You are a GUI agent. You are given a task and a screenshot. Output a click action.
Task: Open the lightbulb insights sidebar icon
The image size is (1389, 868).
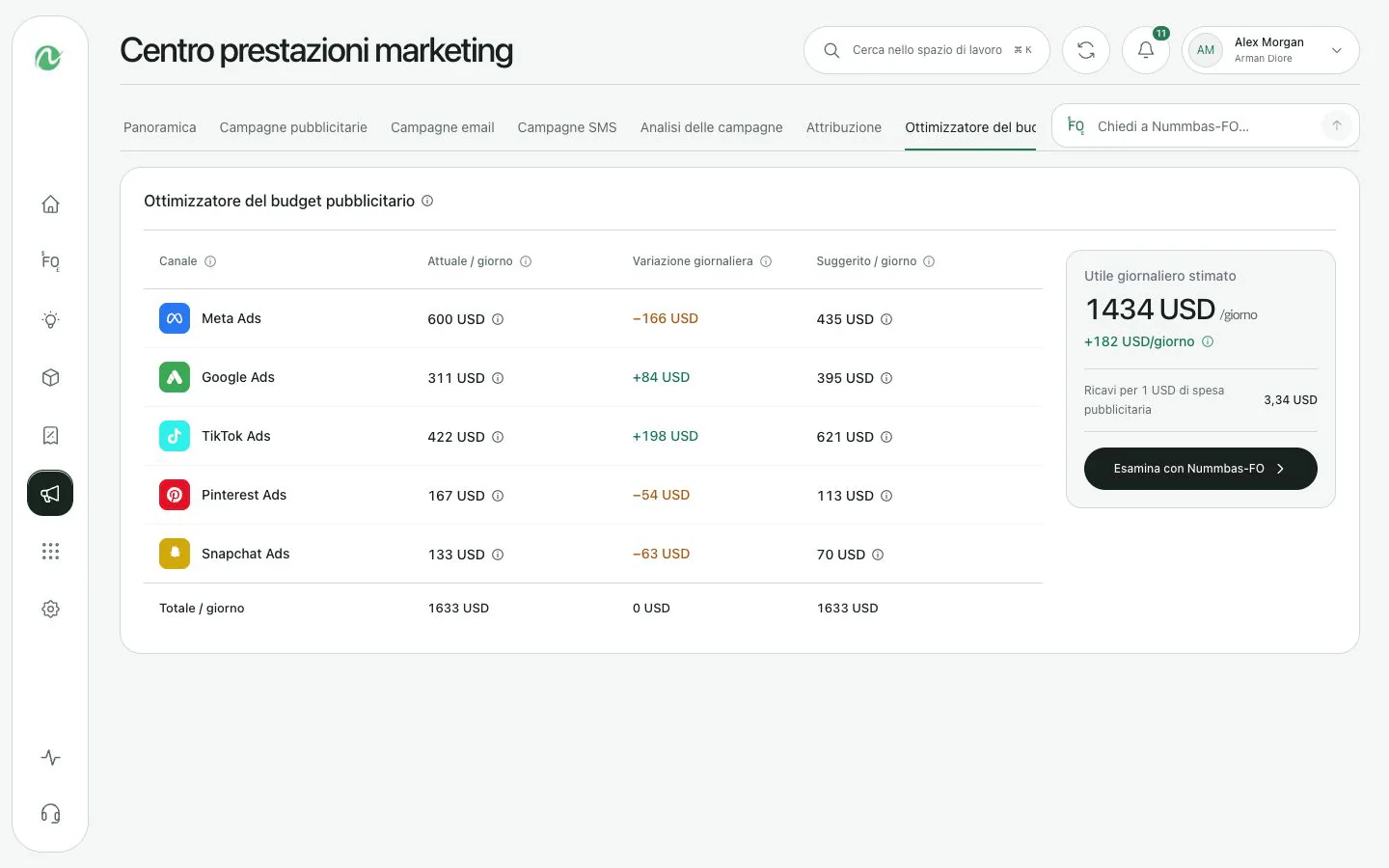pyautogui.click(x=50, y=319)
